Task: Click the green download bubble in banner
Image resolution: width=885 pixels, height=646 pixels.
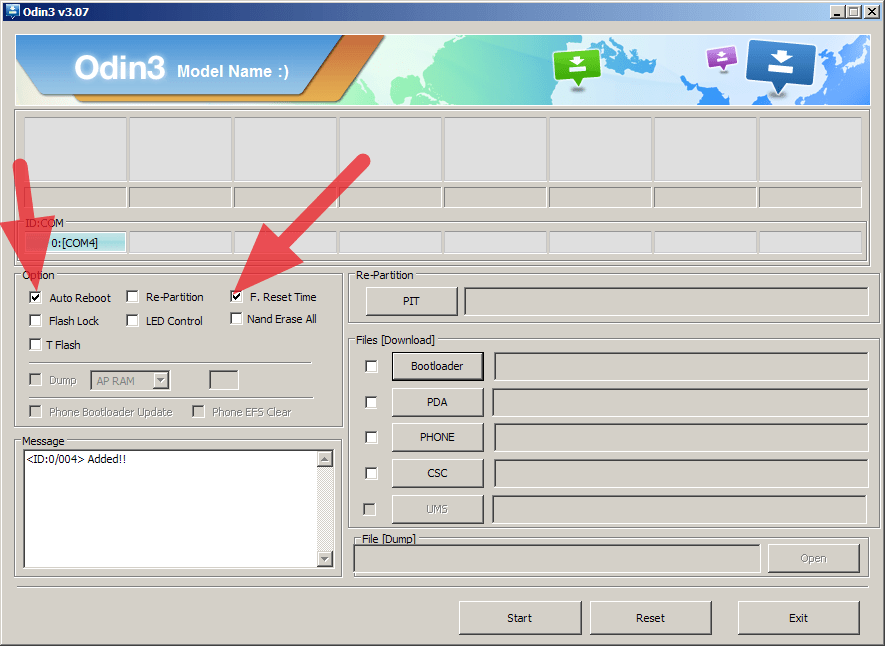Action: (577, 67)
